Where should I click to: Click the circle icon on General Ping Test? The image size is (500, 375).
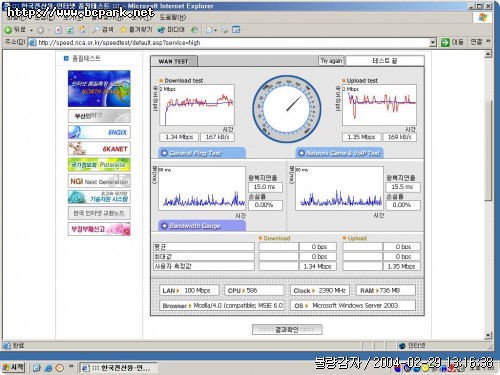coord(164,153)
